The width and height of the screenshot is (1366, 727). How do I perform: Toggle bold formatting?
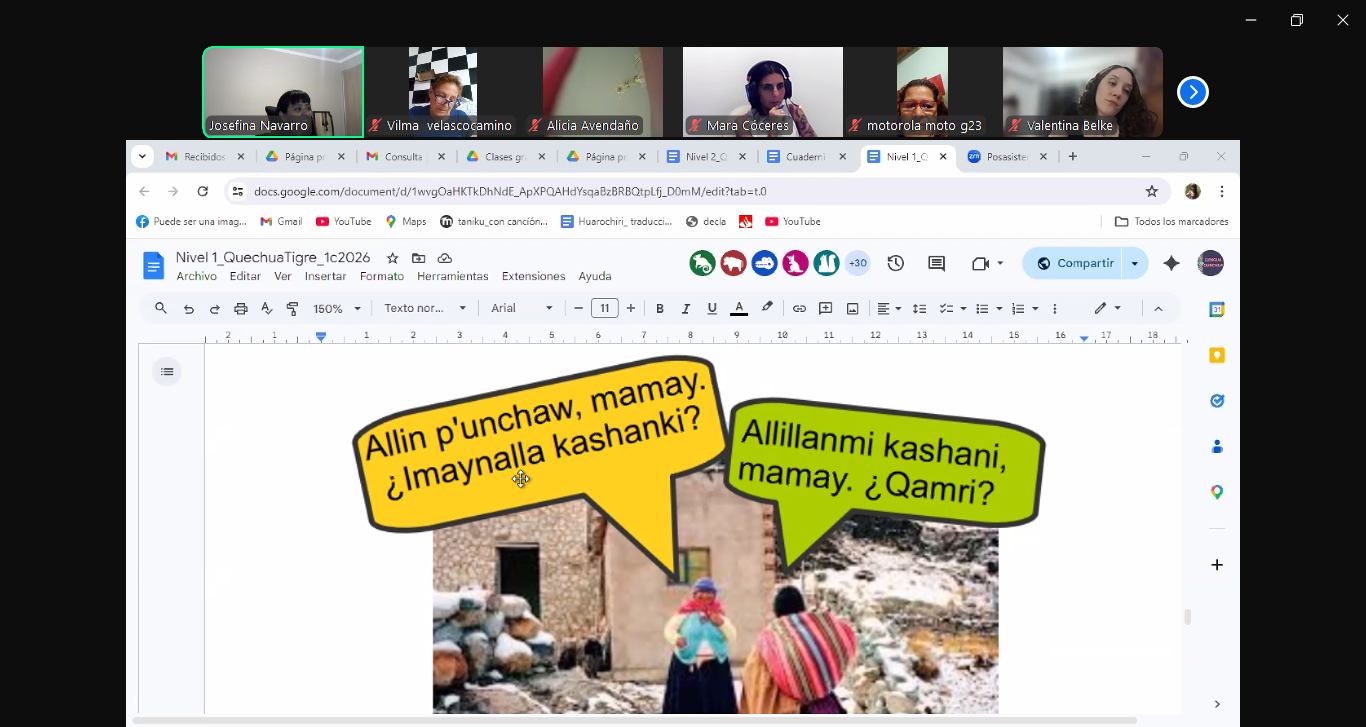point(660,309)
